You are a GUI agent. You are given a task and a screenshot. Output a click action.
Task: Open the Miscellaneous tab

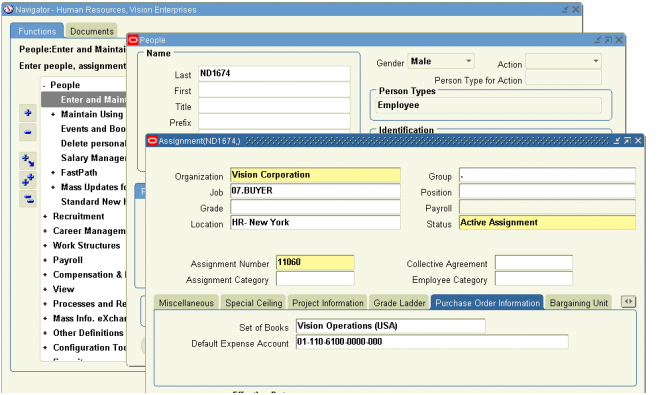point(186,303)
